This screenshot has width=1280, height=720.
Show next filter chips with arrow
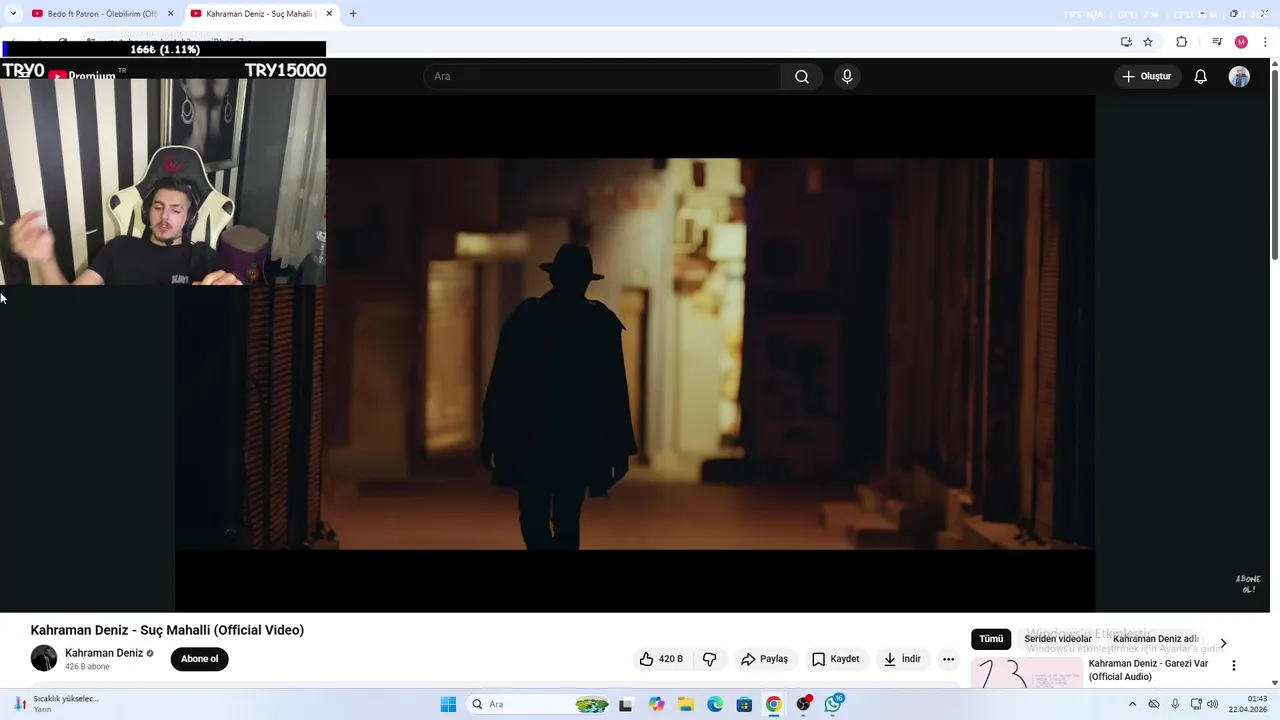1223,643
